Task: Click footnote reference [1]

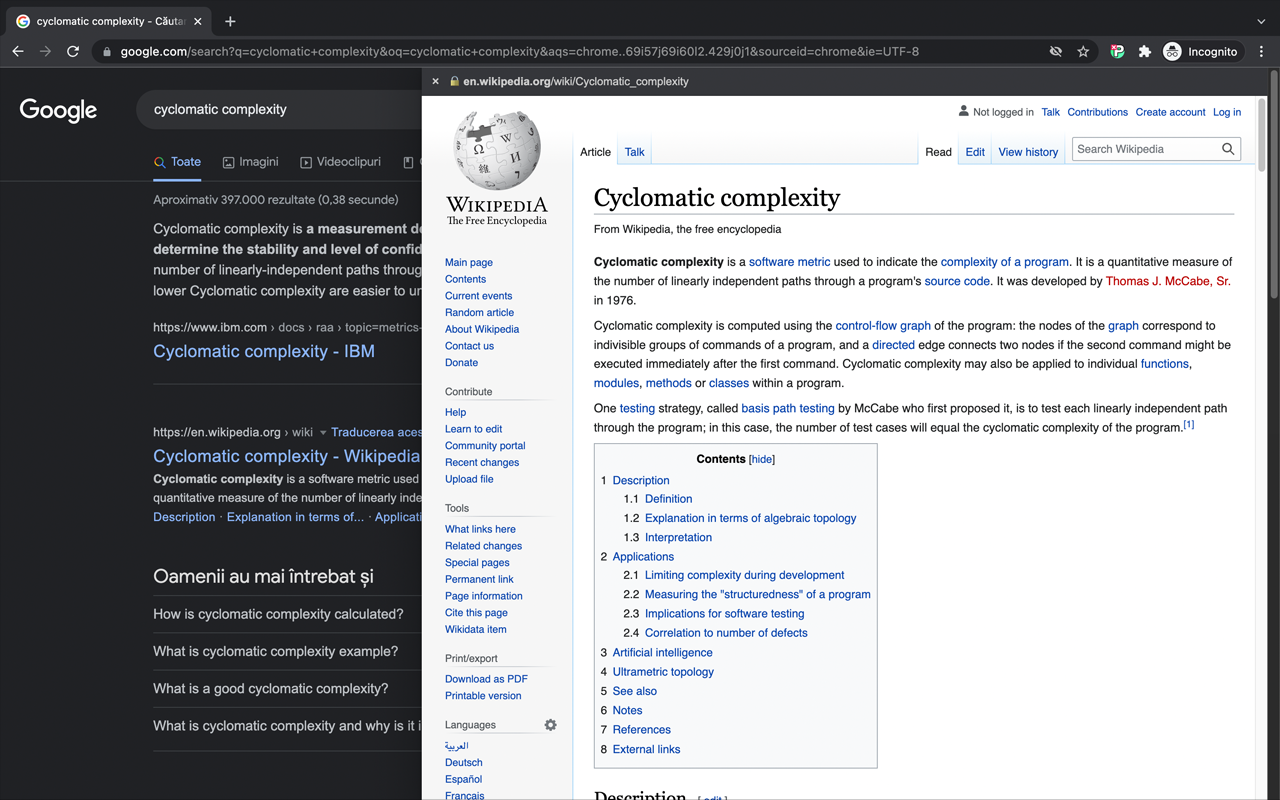Action: click(x=1189, y=424)
